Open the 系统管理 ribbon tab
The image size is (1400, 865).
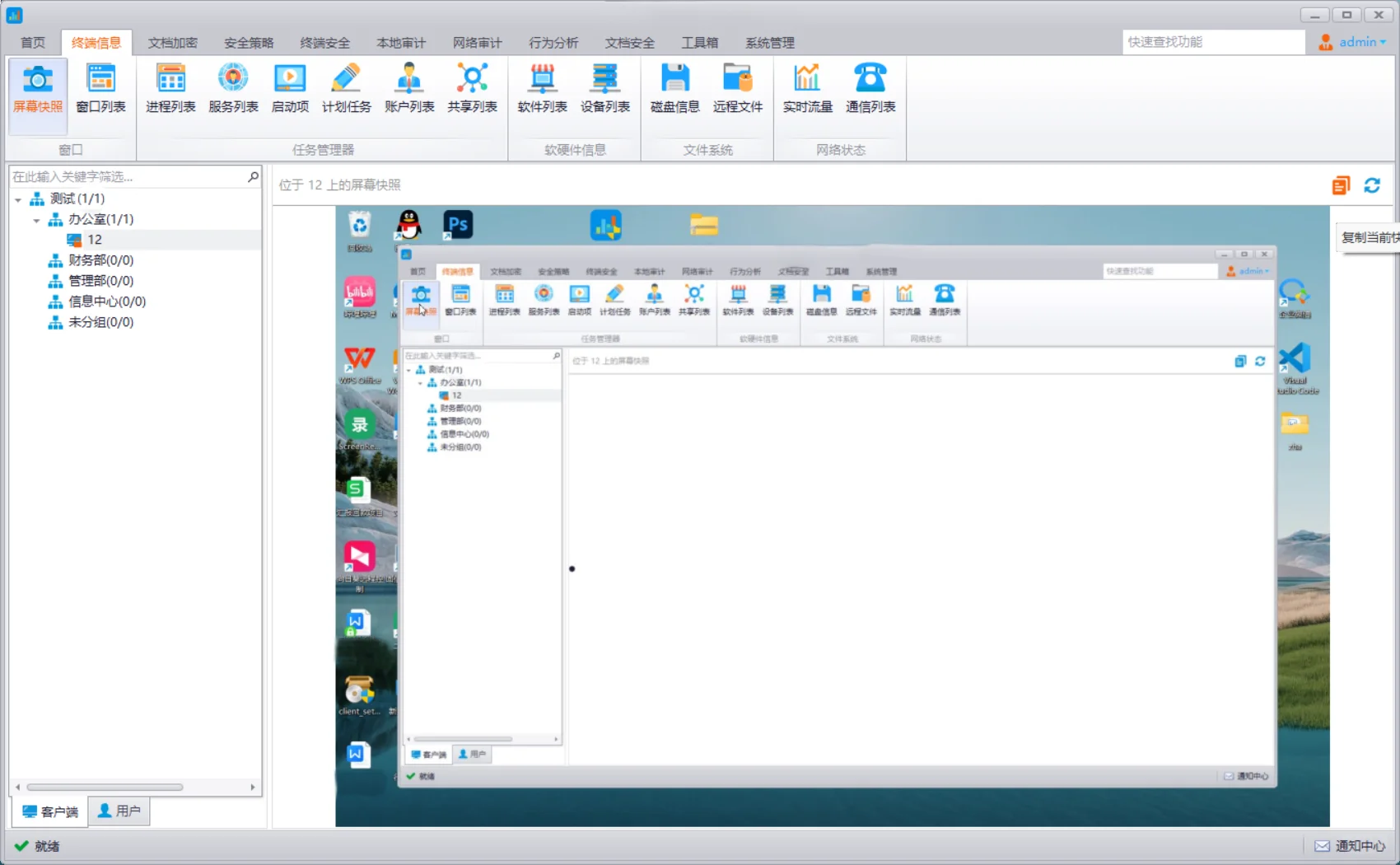point(770,43)
